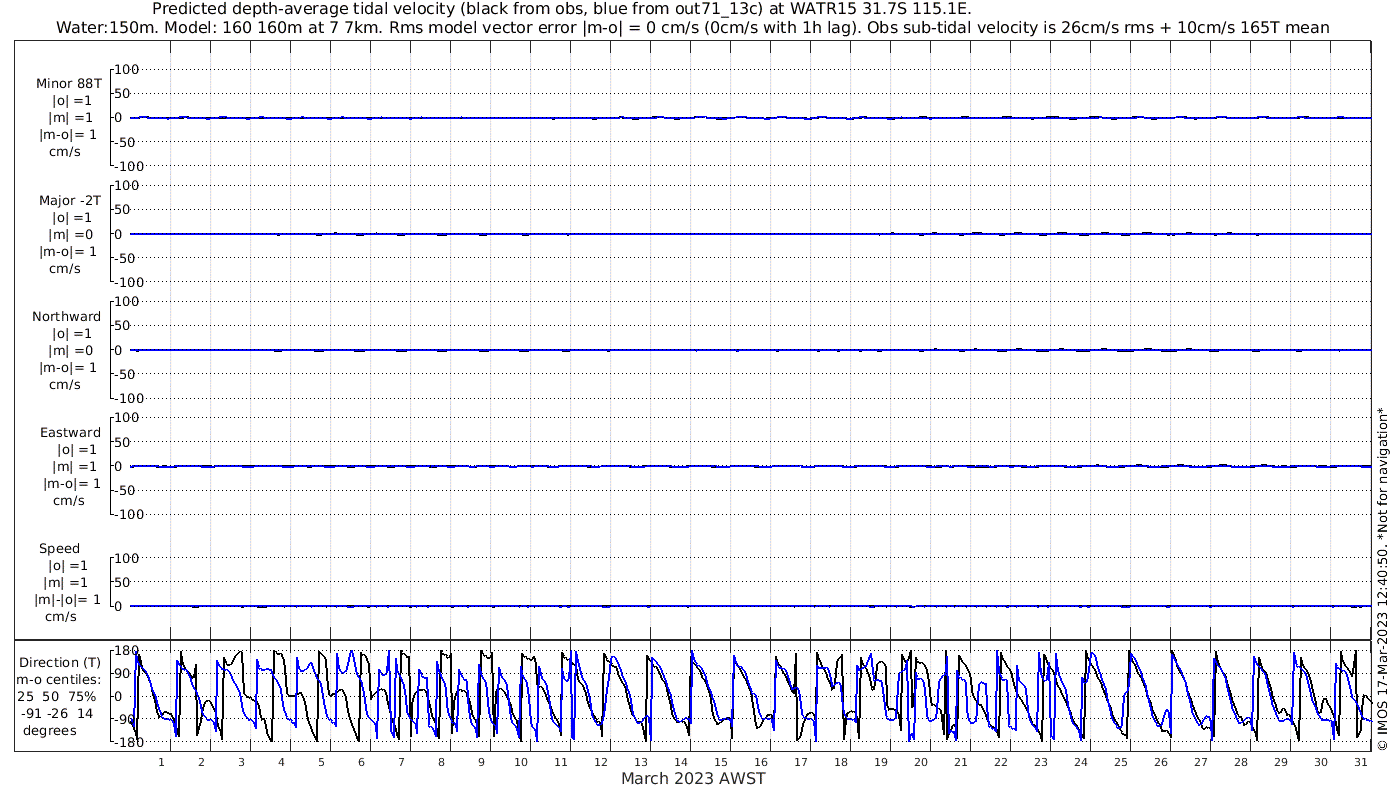Click the "|m| =0" text under Major -2T

69,234
